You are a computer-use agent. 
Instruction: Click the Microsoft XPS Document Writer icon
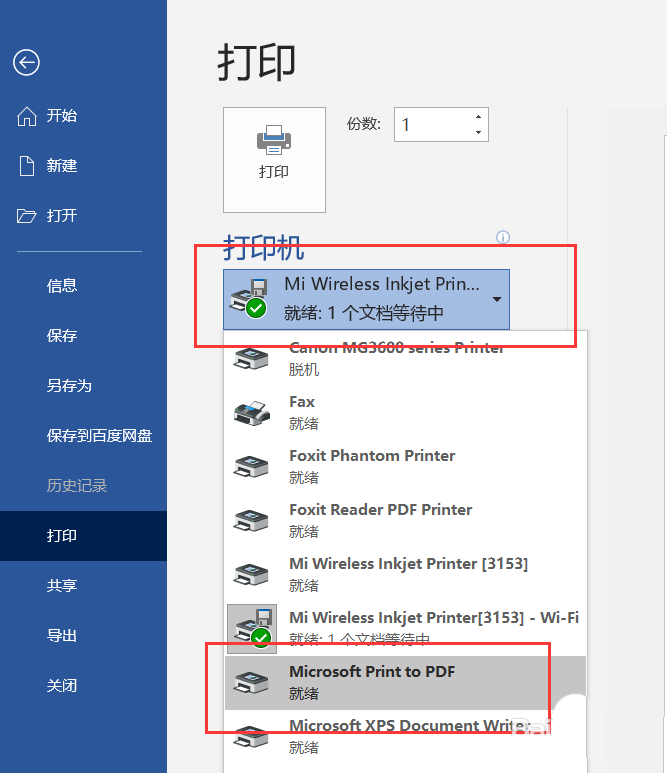click(x=251, y=737)
